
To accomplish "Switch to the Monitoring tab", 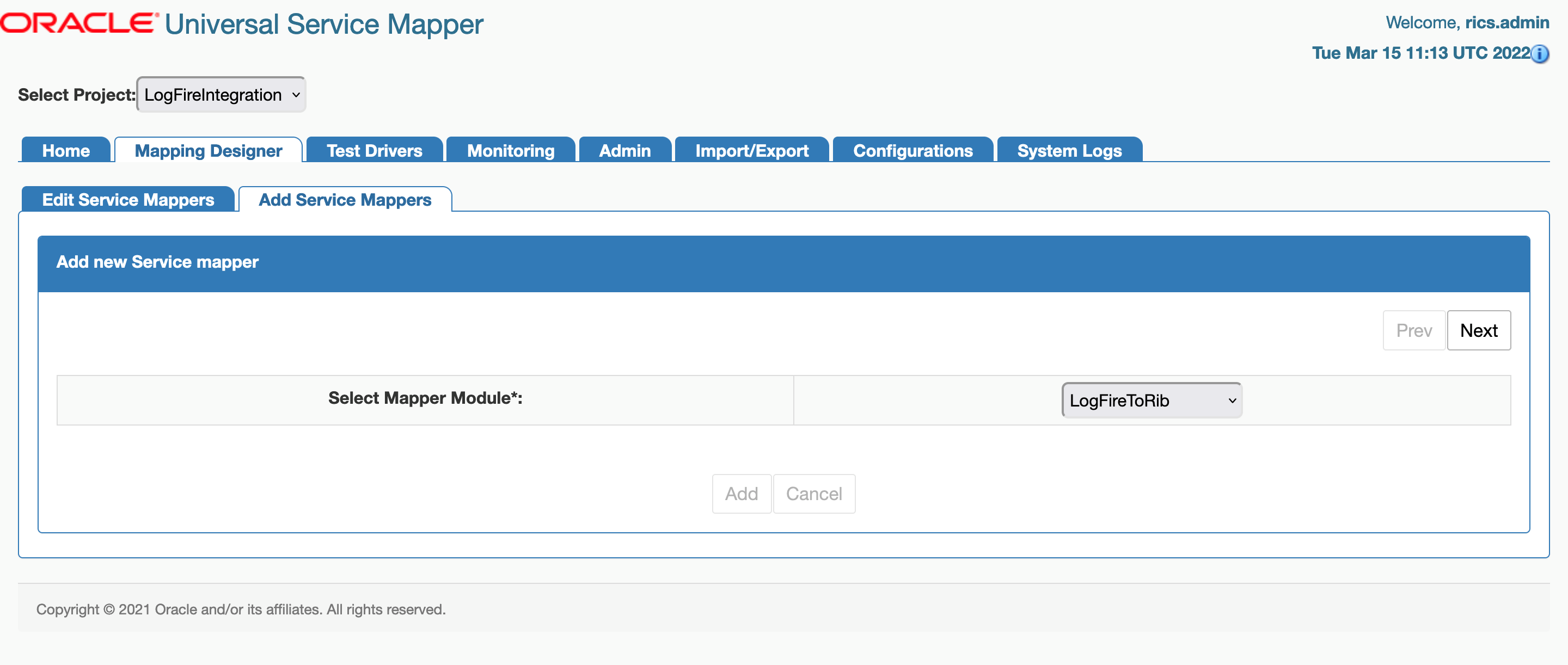I will click(510, 150).
